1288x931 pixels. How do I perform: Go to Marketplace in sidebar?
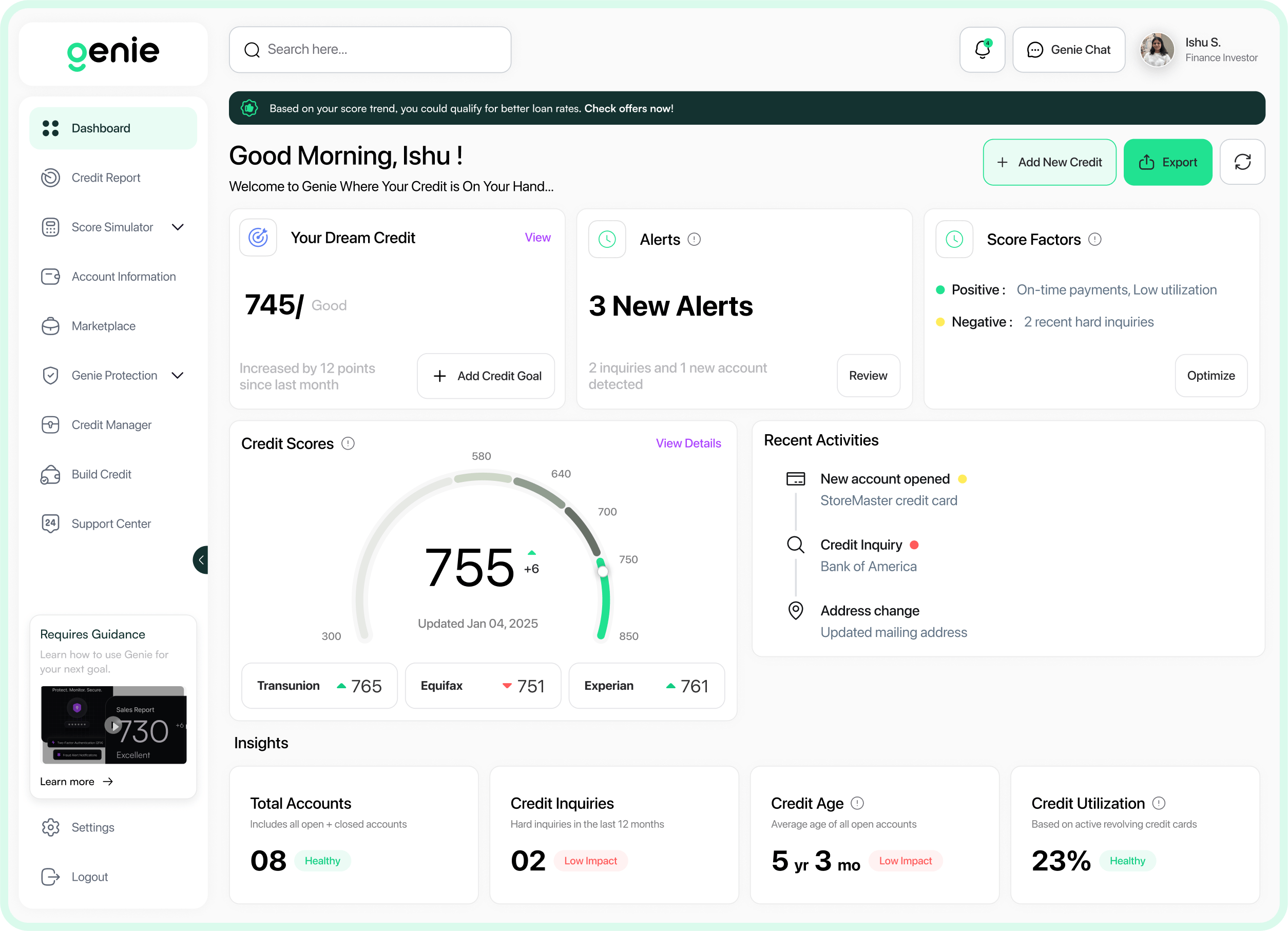[103, 326]
